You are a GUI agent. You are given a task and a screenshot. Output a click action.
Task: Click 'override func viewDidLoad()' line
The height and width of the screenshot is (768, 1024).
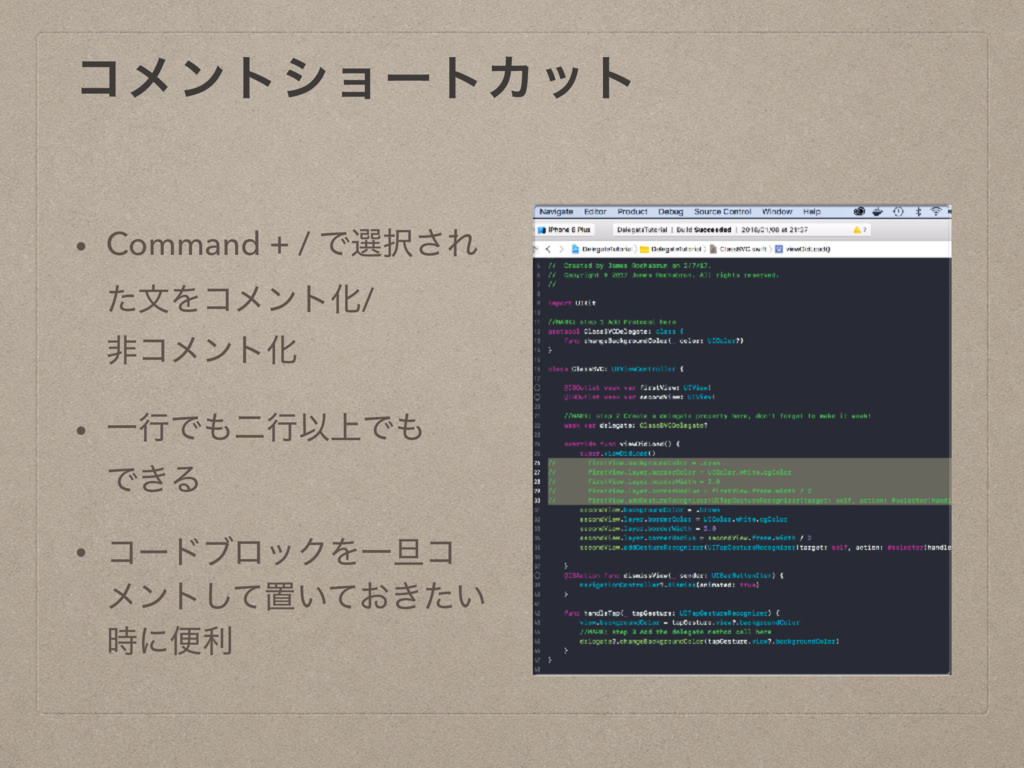[622, 443]
